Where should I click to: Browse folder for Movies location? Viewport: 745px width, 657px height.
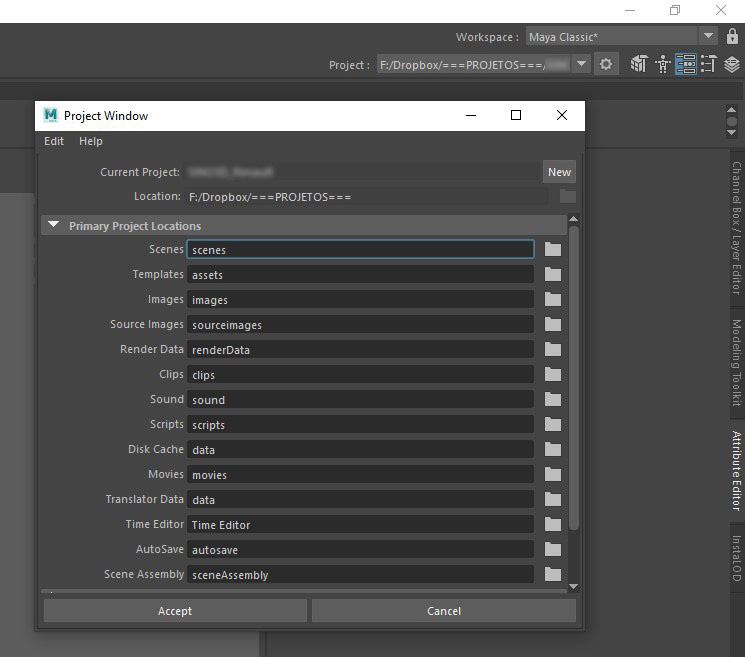pyautogui.click(x=553, y=475)
